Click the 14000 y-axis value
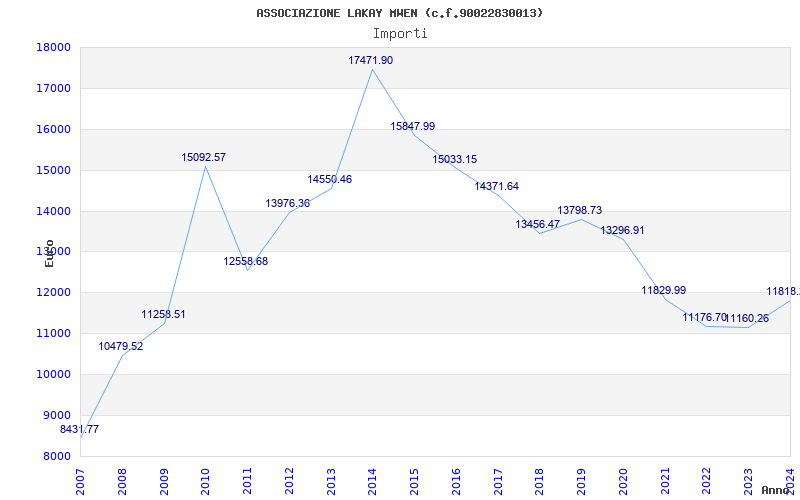The image size is (800, 500). point(53,211)
